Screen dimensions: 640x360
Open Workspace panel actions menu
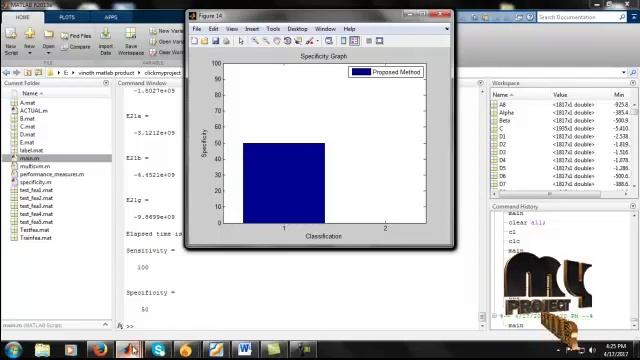[x=633, y=83]
